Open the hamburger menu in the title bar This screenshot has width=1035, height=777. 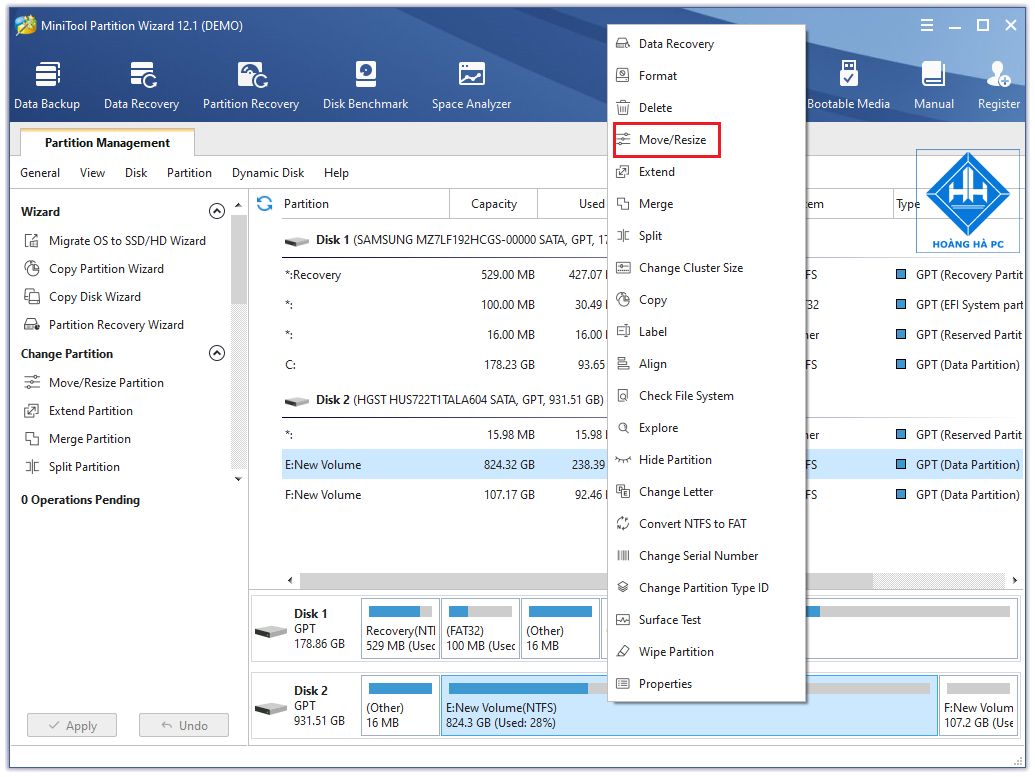coord(926,25)
